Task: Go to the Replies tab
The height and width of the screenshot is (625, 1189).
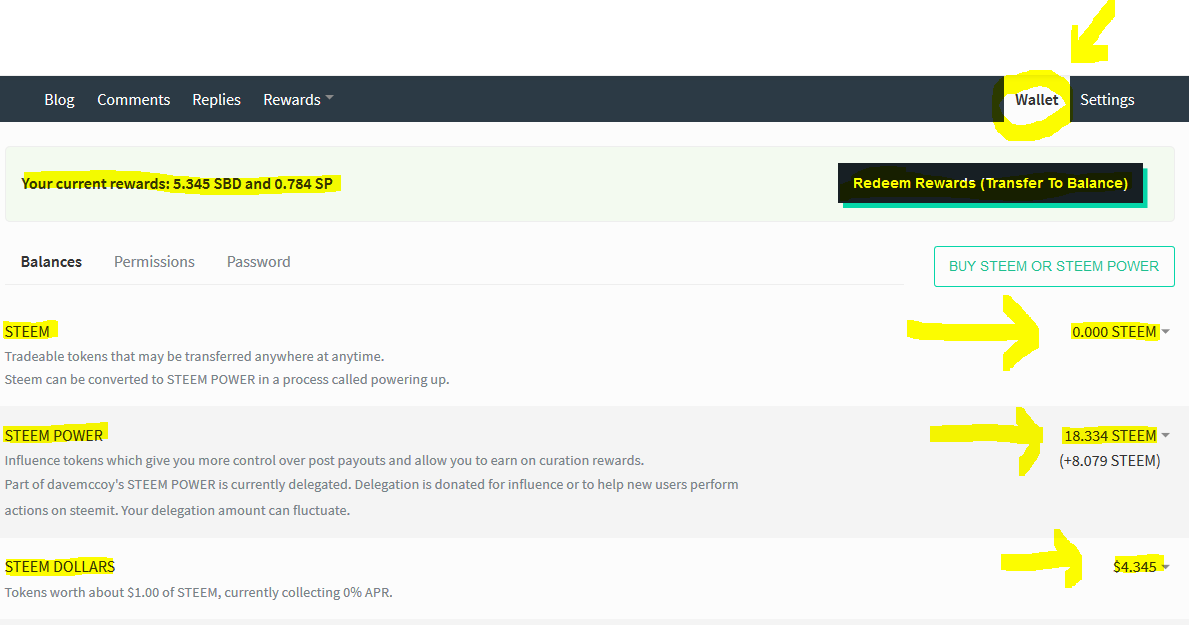Action: tap(216, 99)
